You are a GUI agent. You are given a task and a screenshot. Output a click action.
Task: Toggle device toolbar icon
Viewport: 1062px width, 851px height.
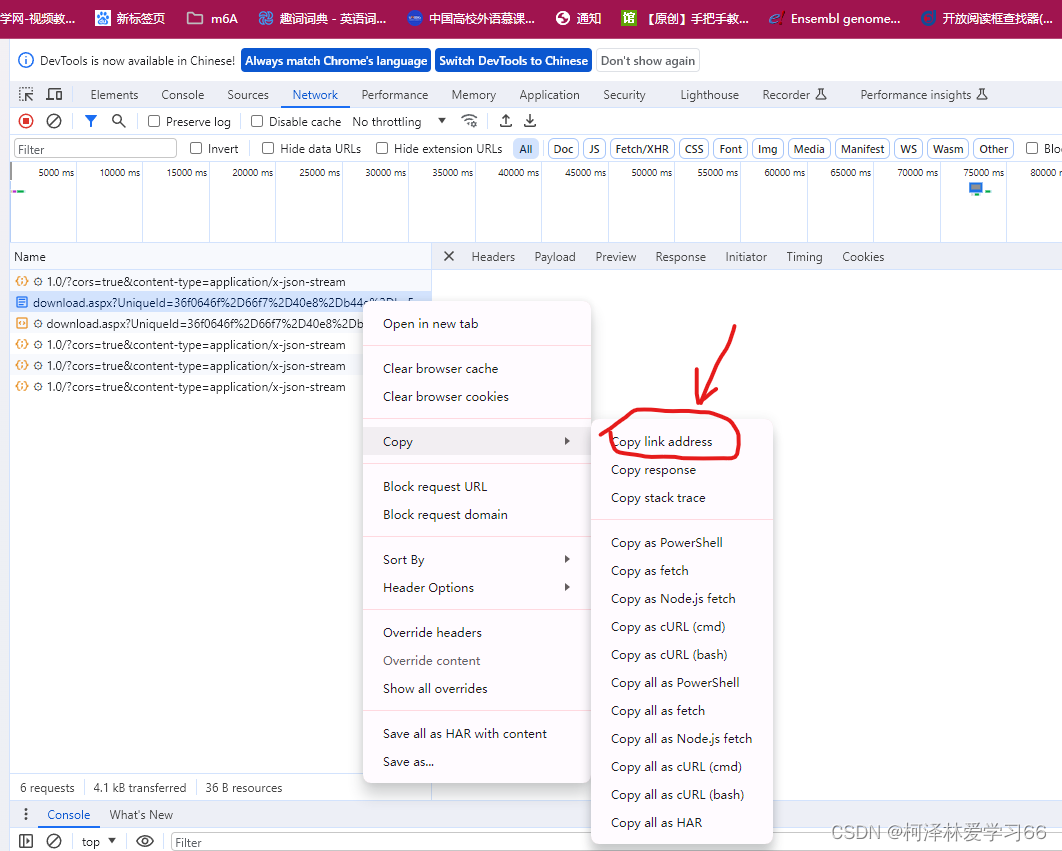point(54,94)
